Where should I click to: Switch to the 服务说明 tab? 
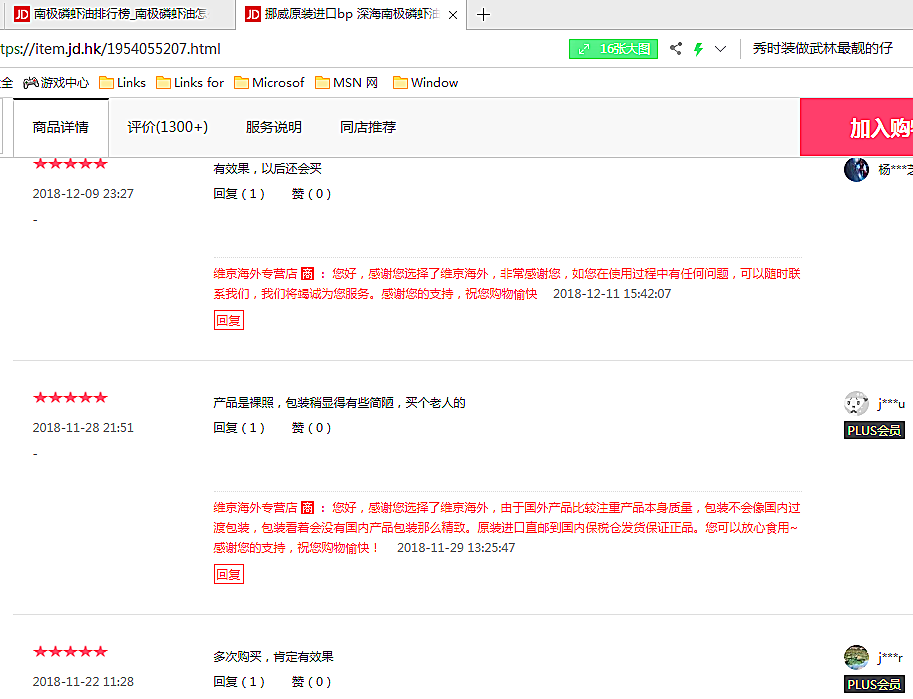click(274, 127)
